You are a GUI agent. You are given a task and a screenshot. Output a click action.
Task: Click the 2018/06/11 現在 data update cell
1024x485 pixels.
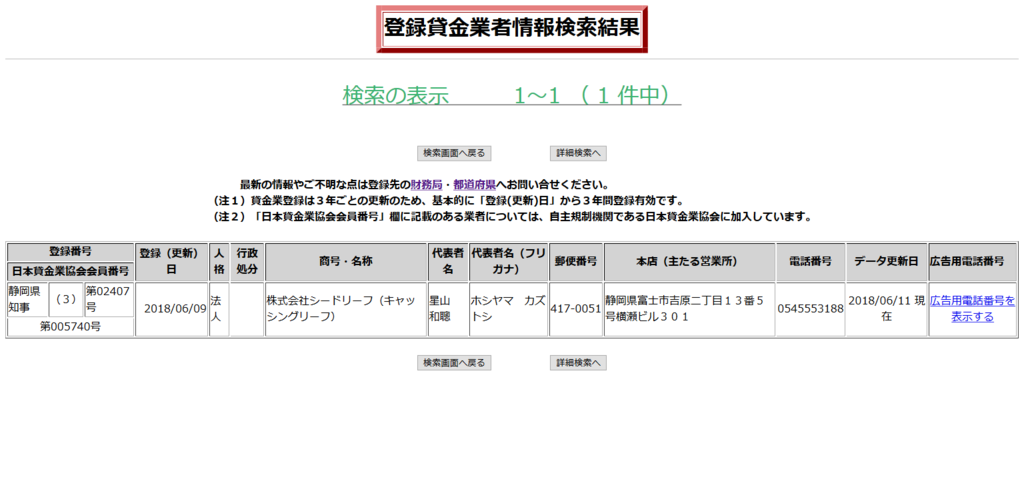pyautogui.click(x=886, y=309)
